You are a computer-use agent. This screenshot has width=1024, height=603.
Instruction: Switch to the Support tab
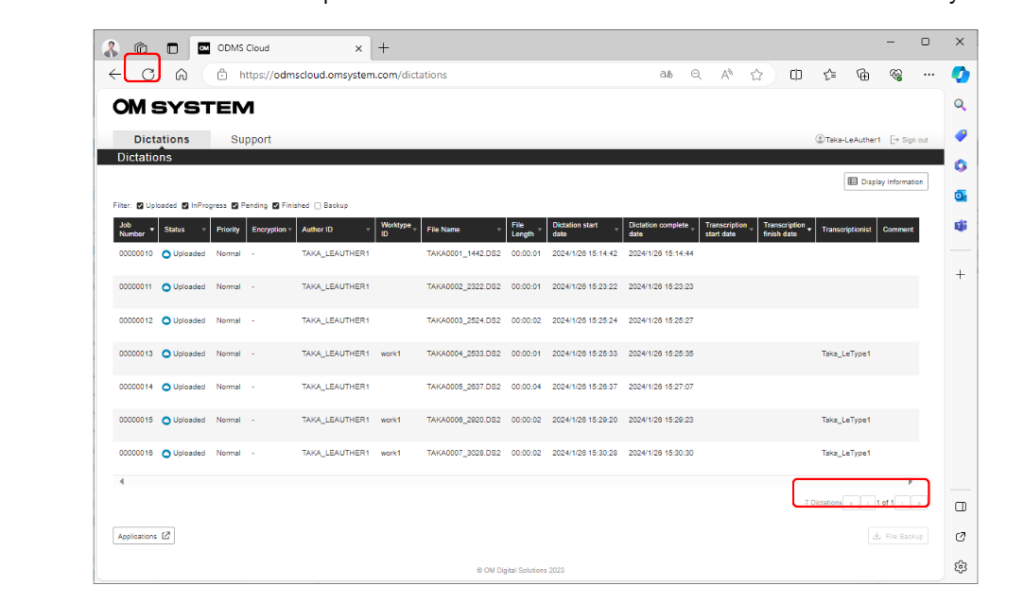(x=249, y=139)
